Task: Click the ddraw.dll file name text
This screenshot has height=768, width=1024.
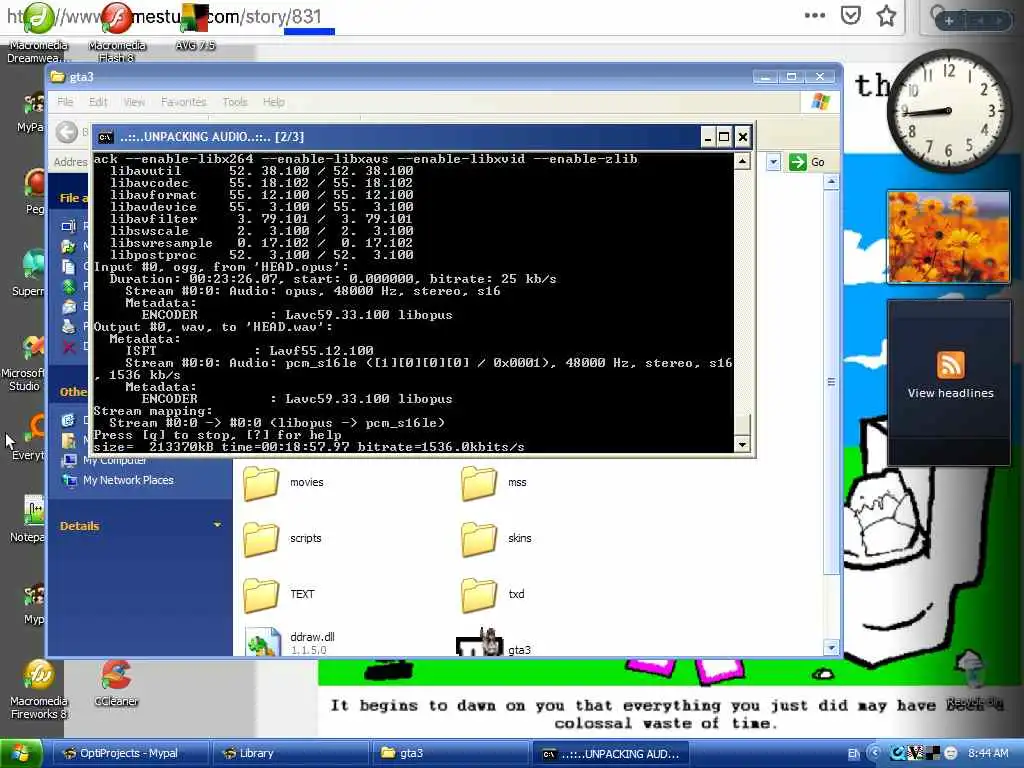Action: 312,637
